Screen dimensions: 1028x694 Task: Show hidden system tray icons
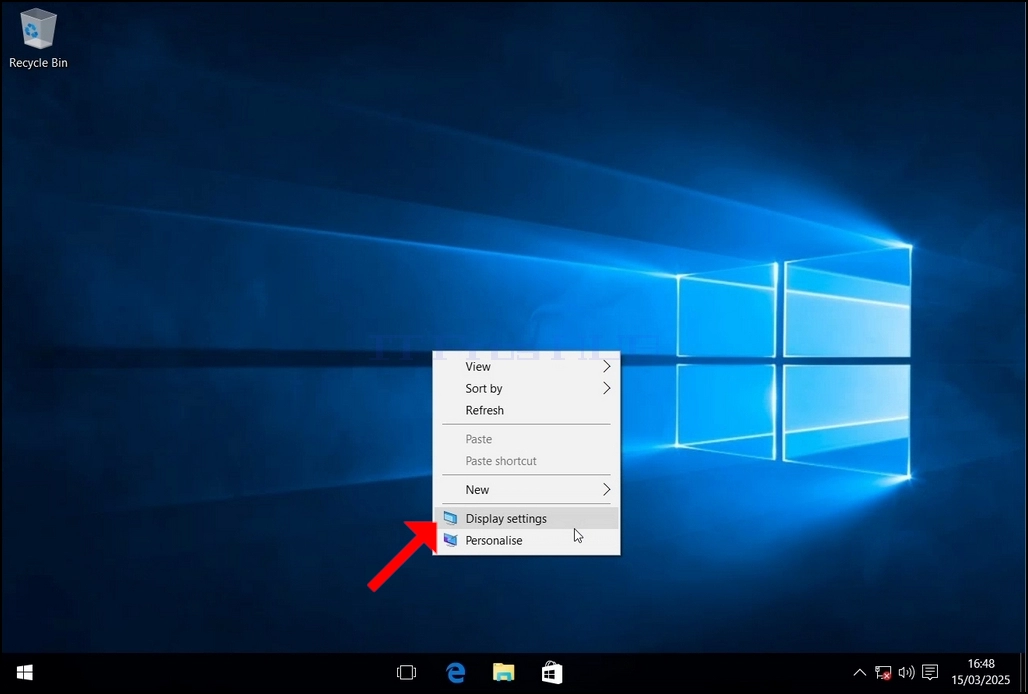[860, 673]
